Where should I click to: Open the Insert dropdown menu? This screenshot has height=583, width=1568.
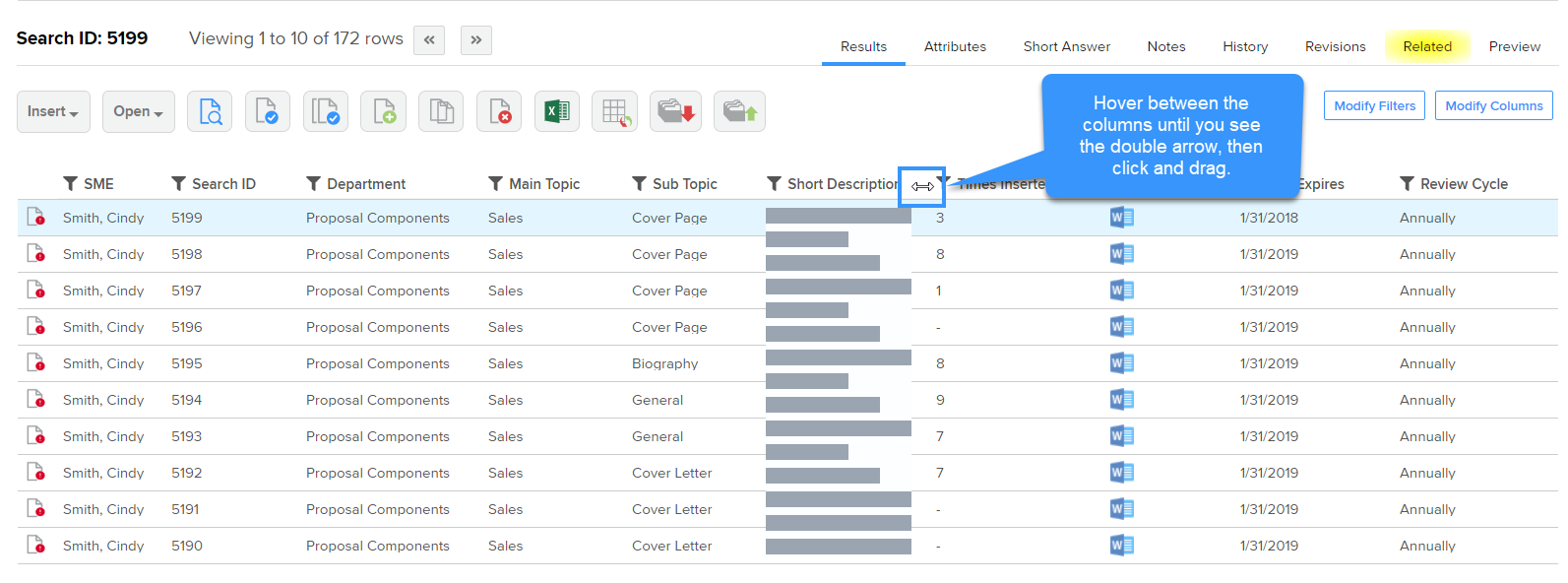pyautogui.click(x=53, y=111)
